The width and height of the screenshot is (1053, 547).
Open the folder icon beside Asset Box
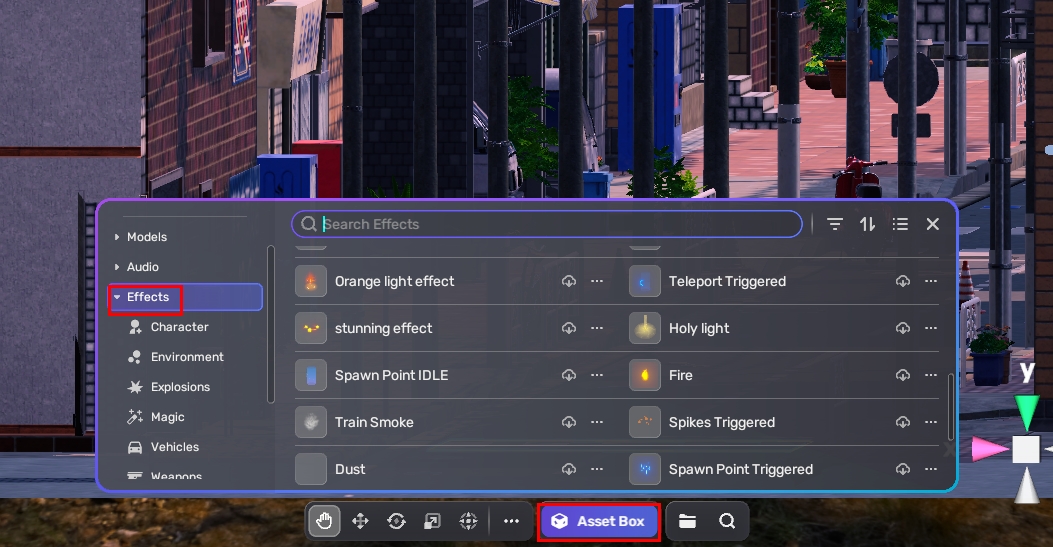pos(687,521)
